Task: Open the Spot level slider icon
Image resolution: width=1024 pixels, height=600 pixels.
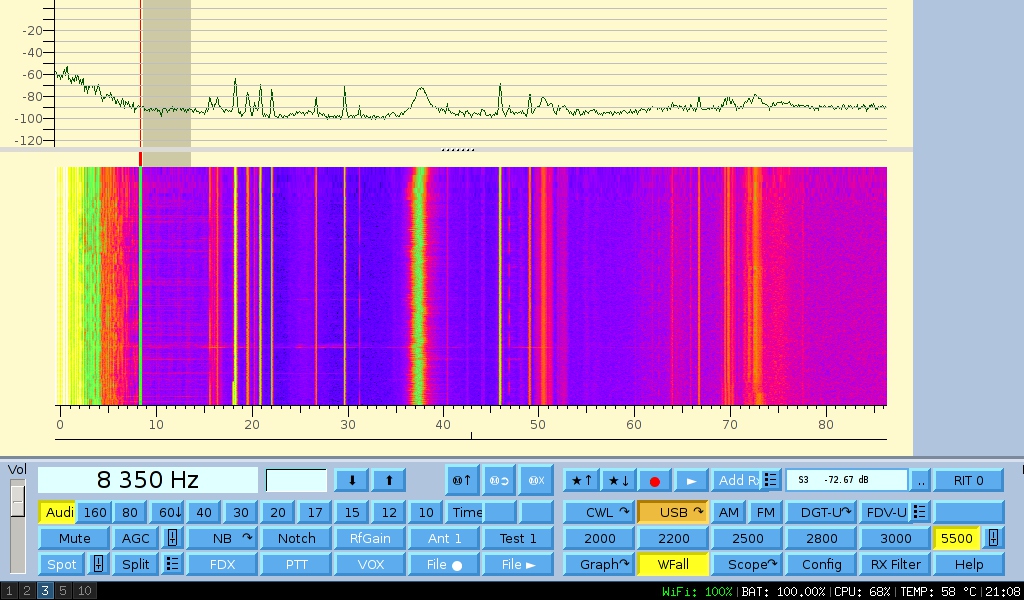Action: pos(99,564)
